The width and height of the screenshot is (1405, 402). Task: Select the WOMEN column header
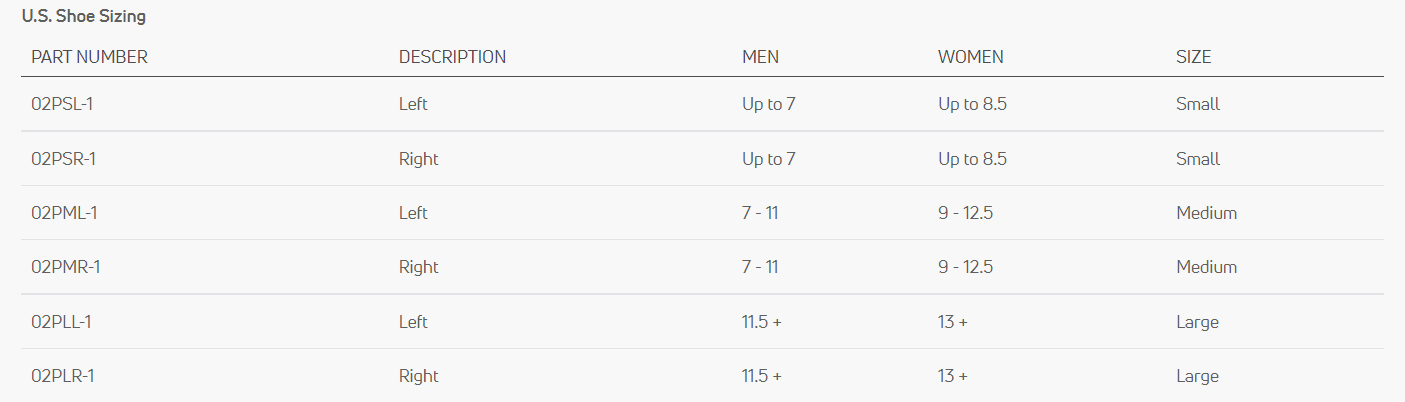(x=970, y=57)
